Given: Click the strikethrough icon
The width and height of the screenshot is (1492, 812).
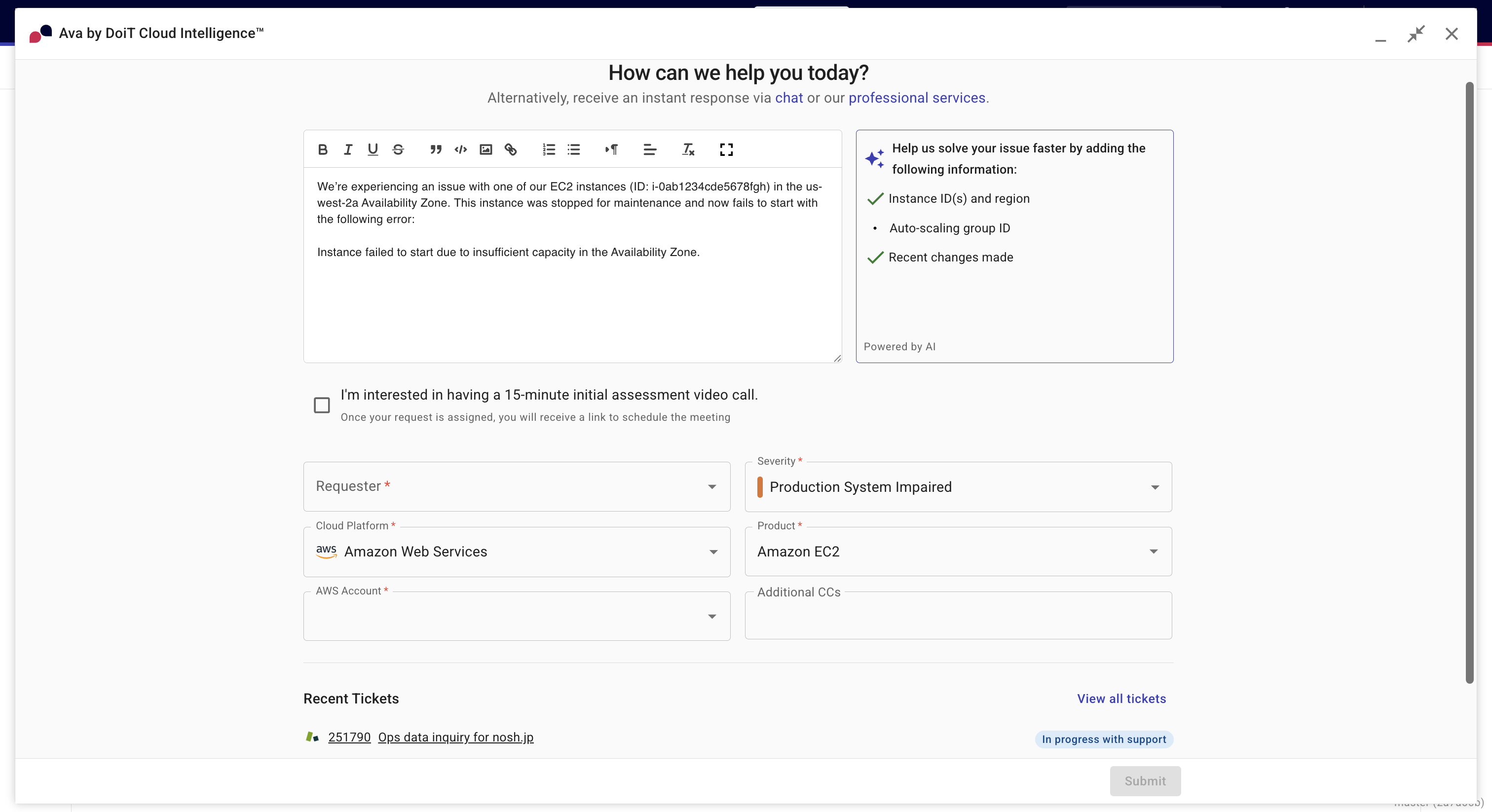Looking at the screenshot, I should click(x=398, y=149).
